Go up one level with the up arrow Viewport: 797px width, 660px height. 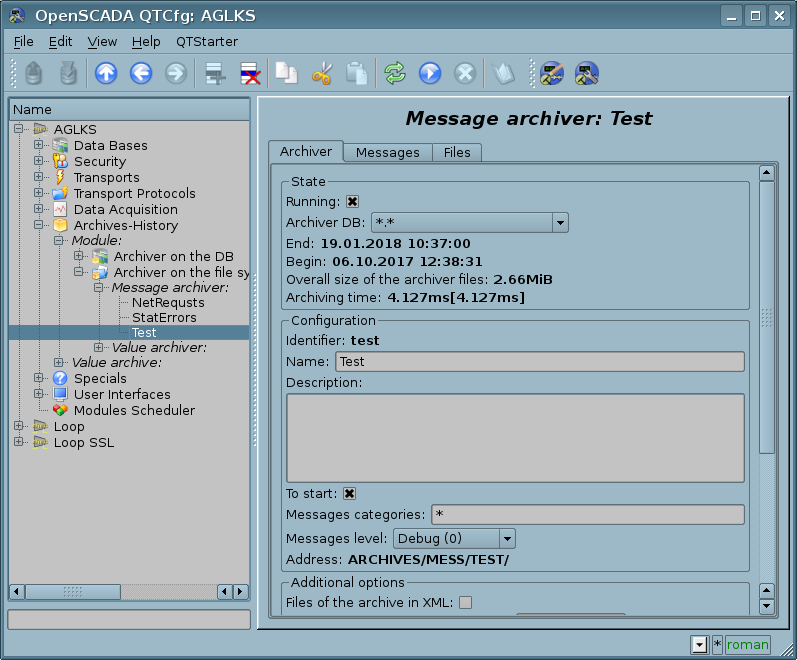coord(106,73)
